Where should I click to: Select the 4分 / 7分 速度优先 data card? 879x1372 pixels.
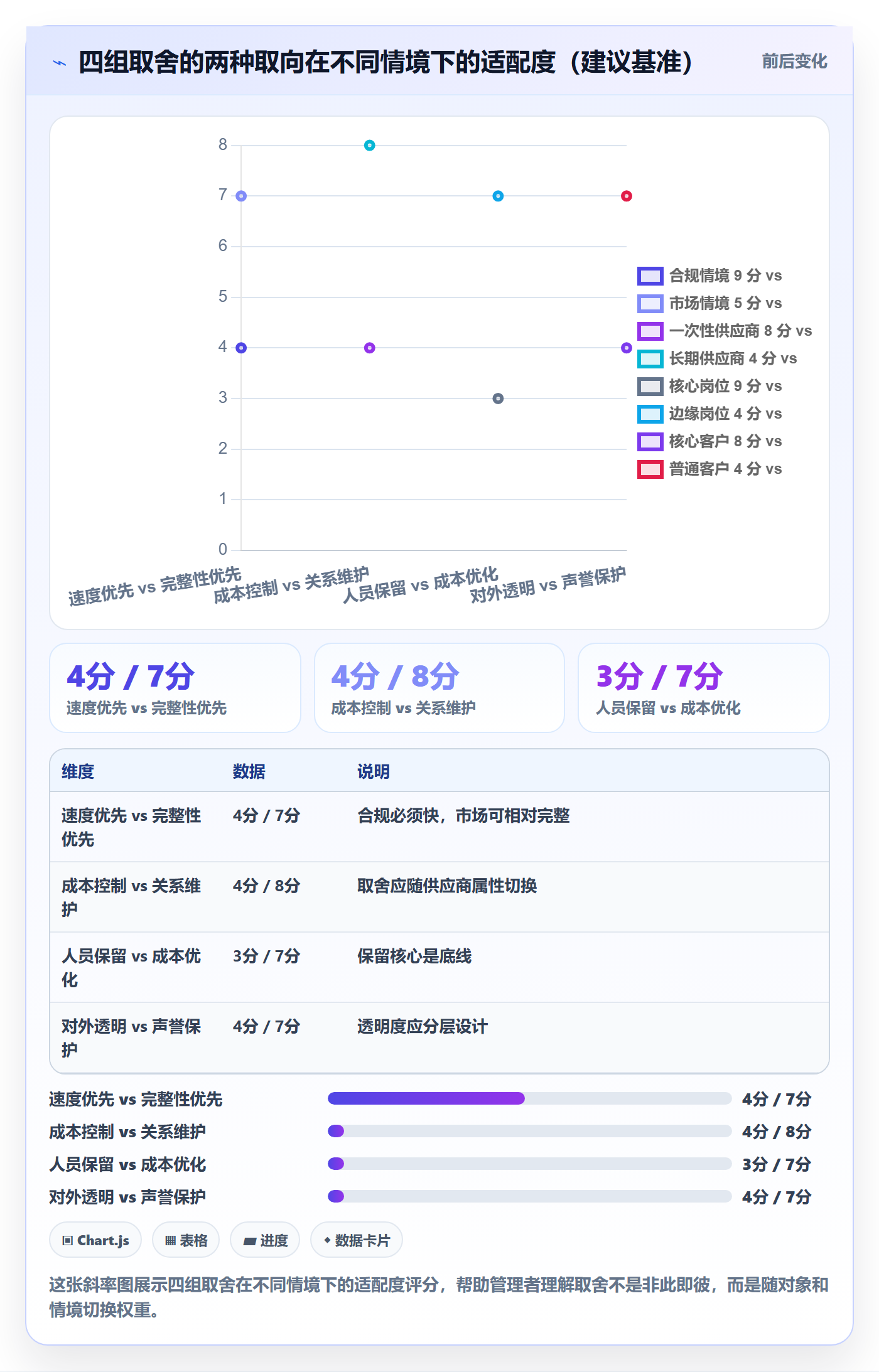coord(175,688)
